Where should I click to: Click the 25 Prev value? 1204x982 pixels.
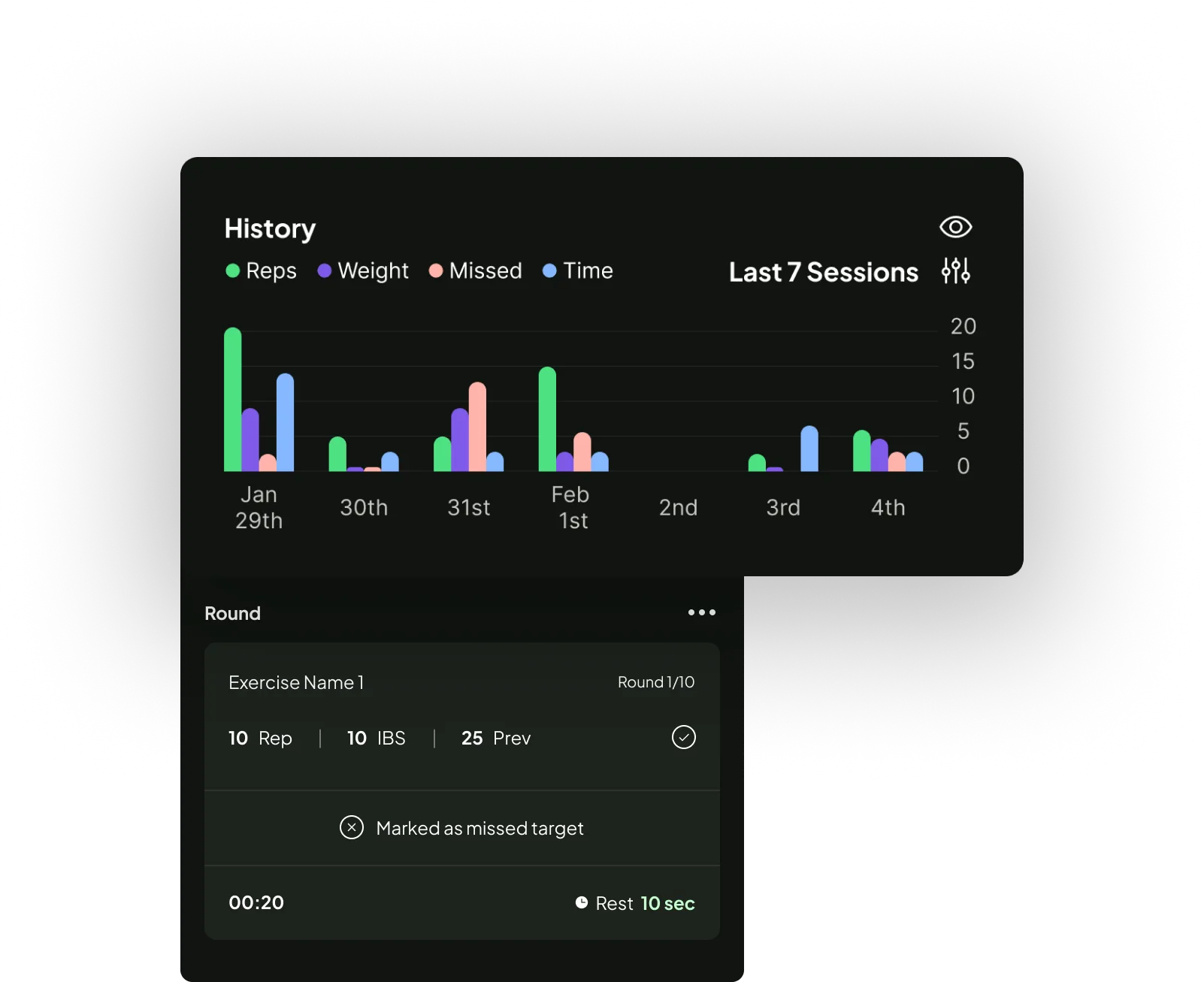click(x=495, y=739)
